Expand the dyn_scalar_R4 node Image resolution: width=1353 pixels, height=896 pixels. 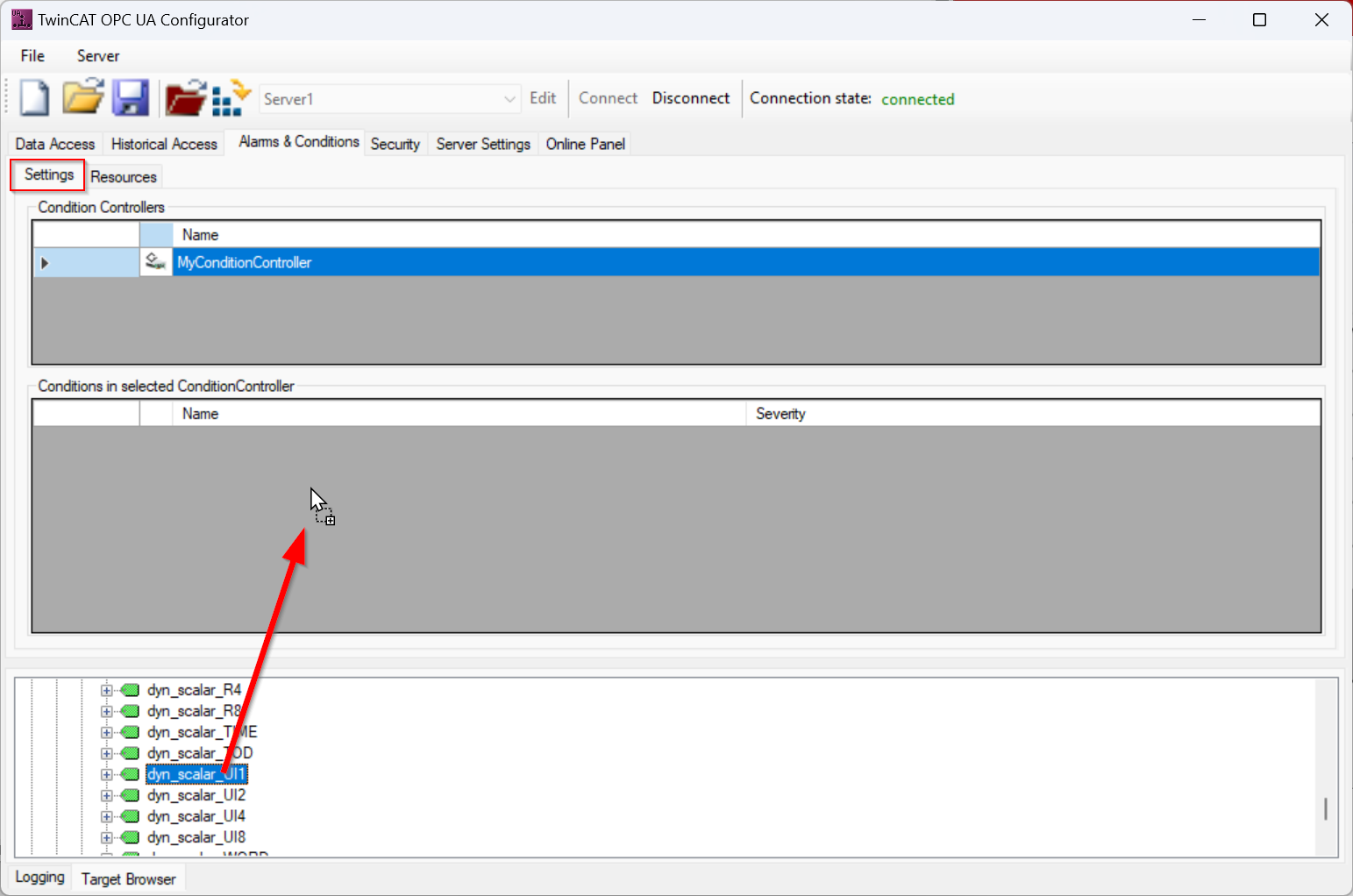(x=106, y=690)
